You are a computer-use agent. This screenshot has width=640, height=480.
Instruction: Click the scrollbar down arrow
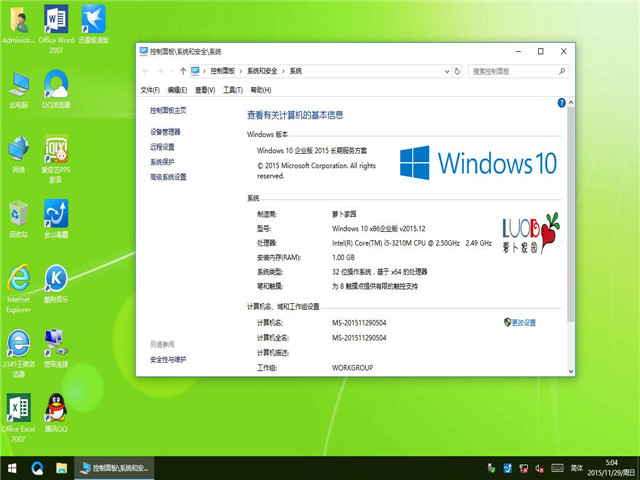click(571, 371)
